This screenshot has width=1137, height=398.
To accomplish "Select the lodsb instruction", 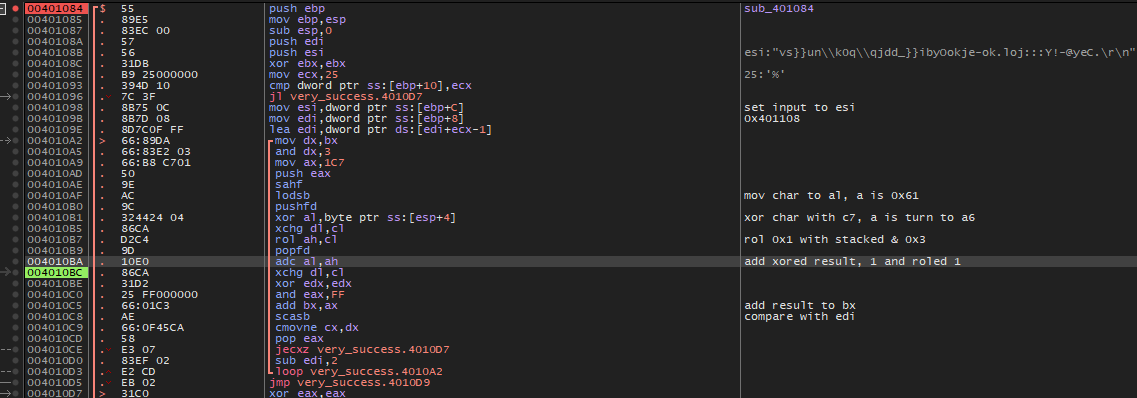I will [293, 196].
